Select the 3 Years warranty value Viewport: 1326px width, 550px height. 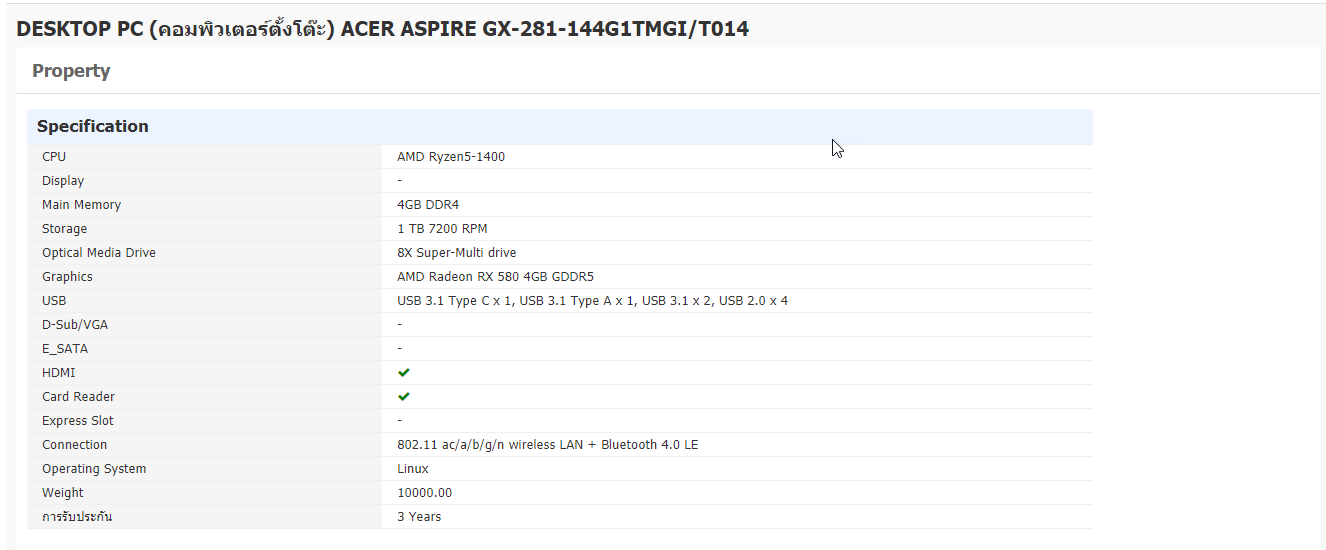tap(419, 517)
